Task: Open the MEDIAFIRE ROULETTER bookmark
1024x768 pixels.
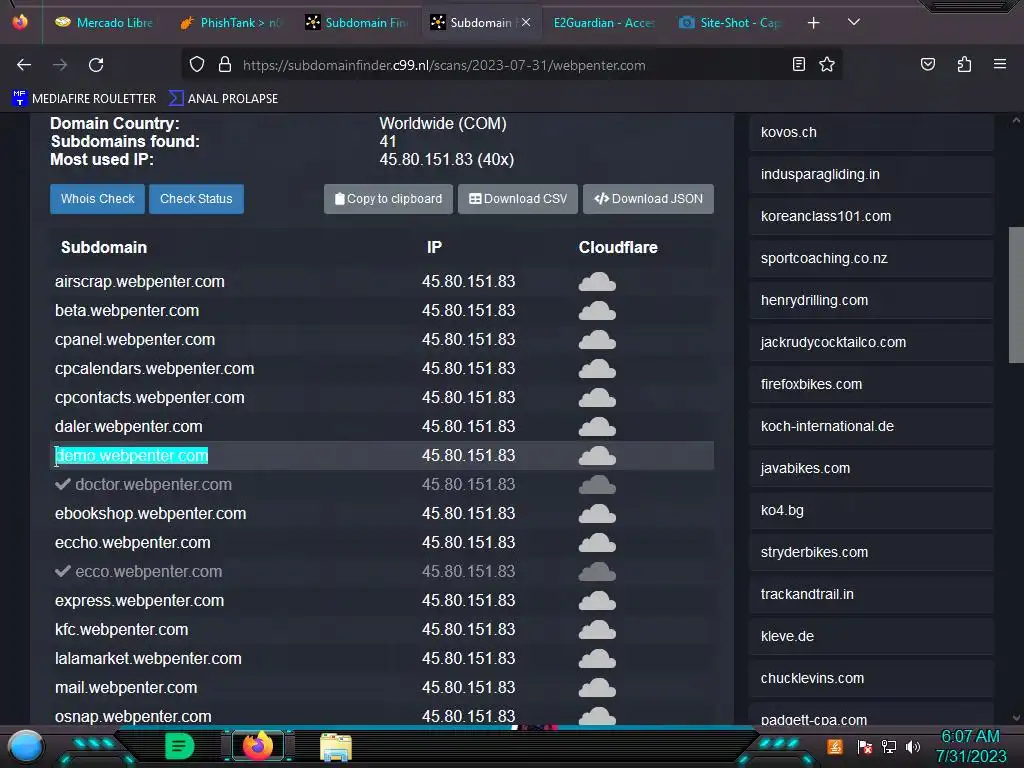Action: (x=84, y=99)
